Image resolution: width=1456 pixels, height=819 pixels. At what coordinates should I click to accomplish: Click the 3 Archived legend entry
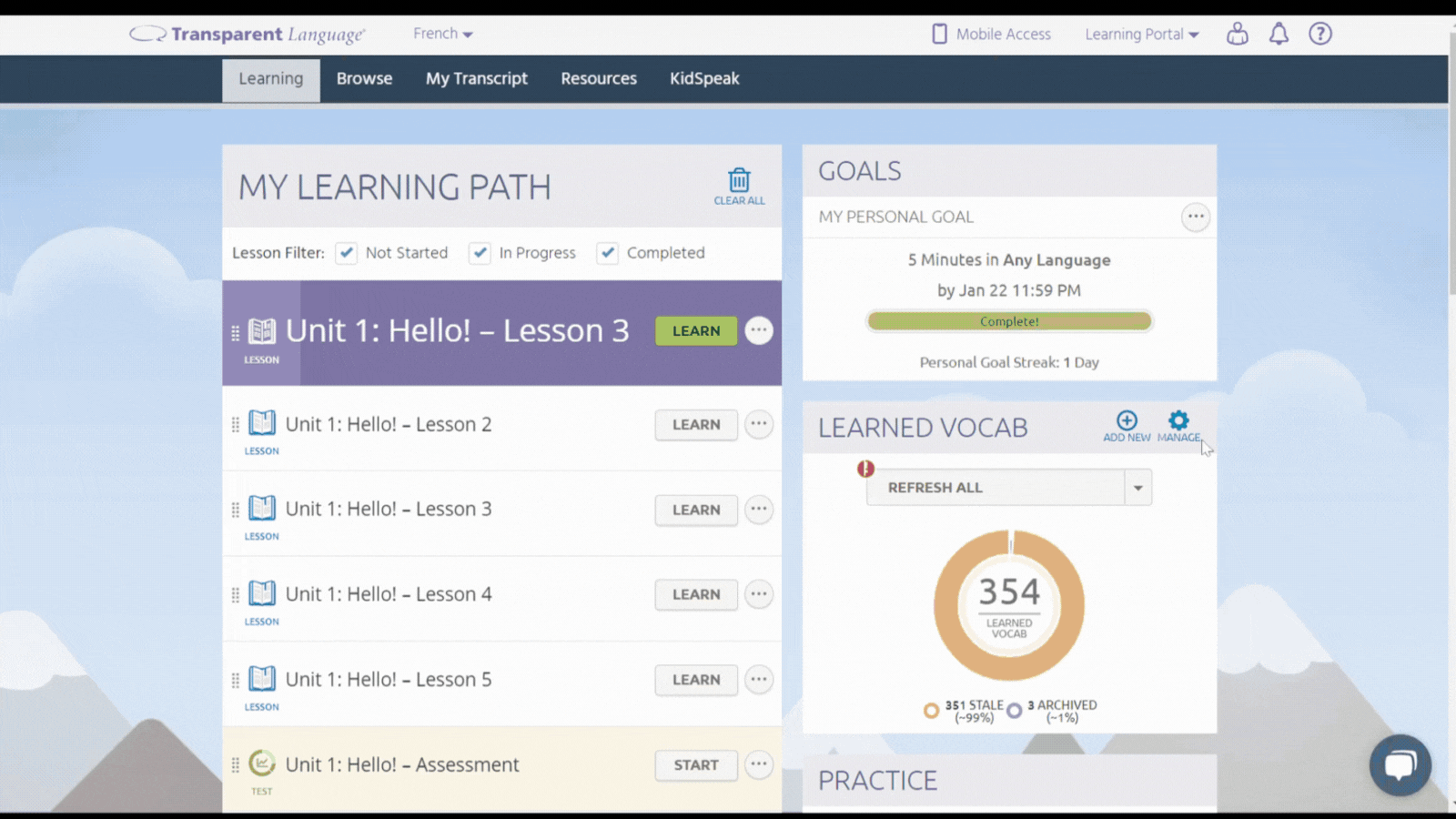(1052, 711)
